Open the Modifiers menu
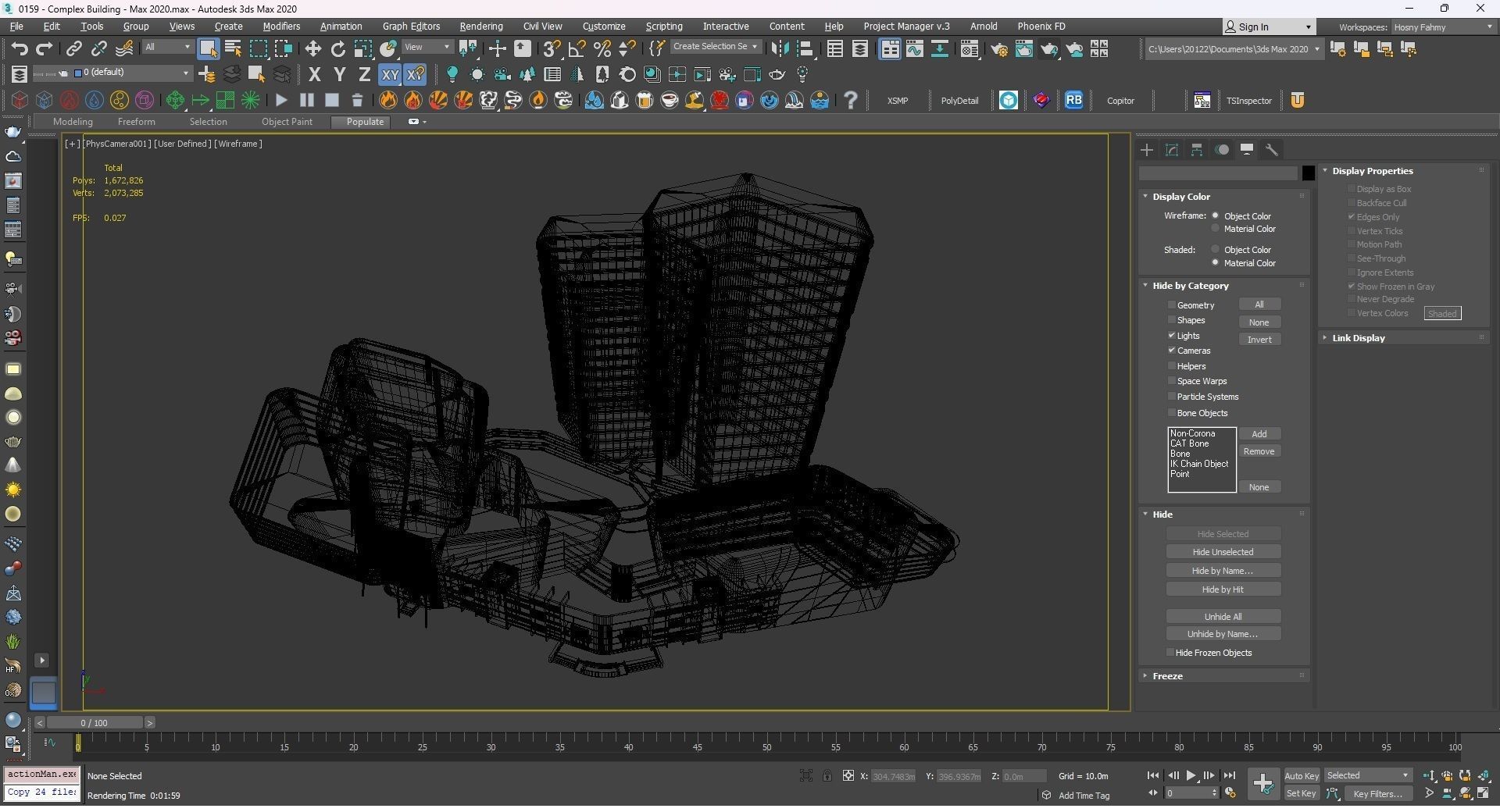 coord(281,27)
